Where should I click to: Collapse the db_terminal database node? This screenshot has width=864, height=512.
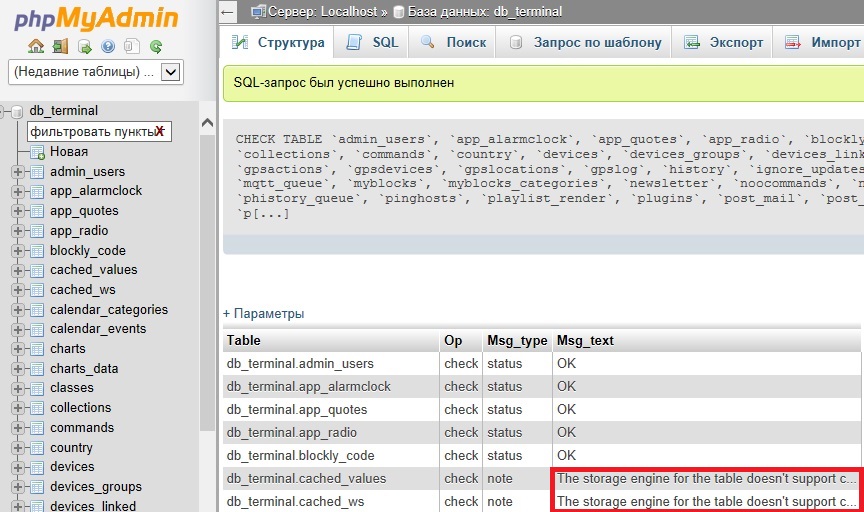(x=4, y=111)
